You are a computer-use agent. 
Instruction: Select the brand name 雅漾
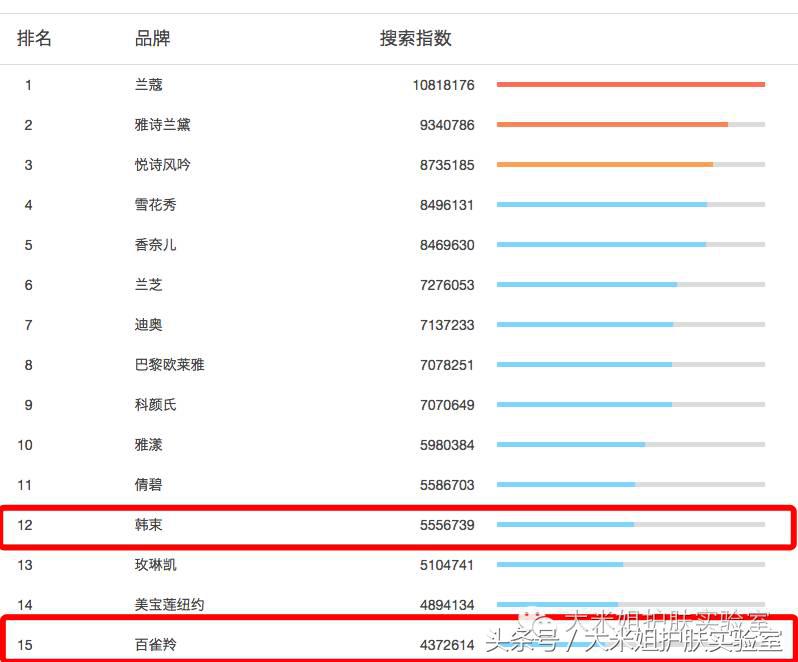pyautogui.click(x=149, y=445)
